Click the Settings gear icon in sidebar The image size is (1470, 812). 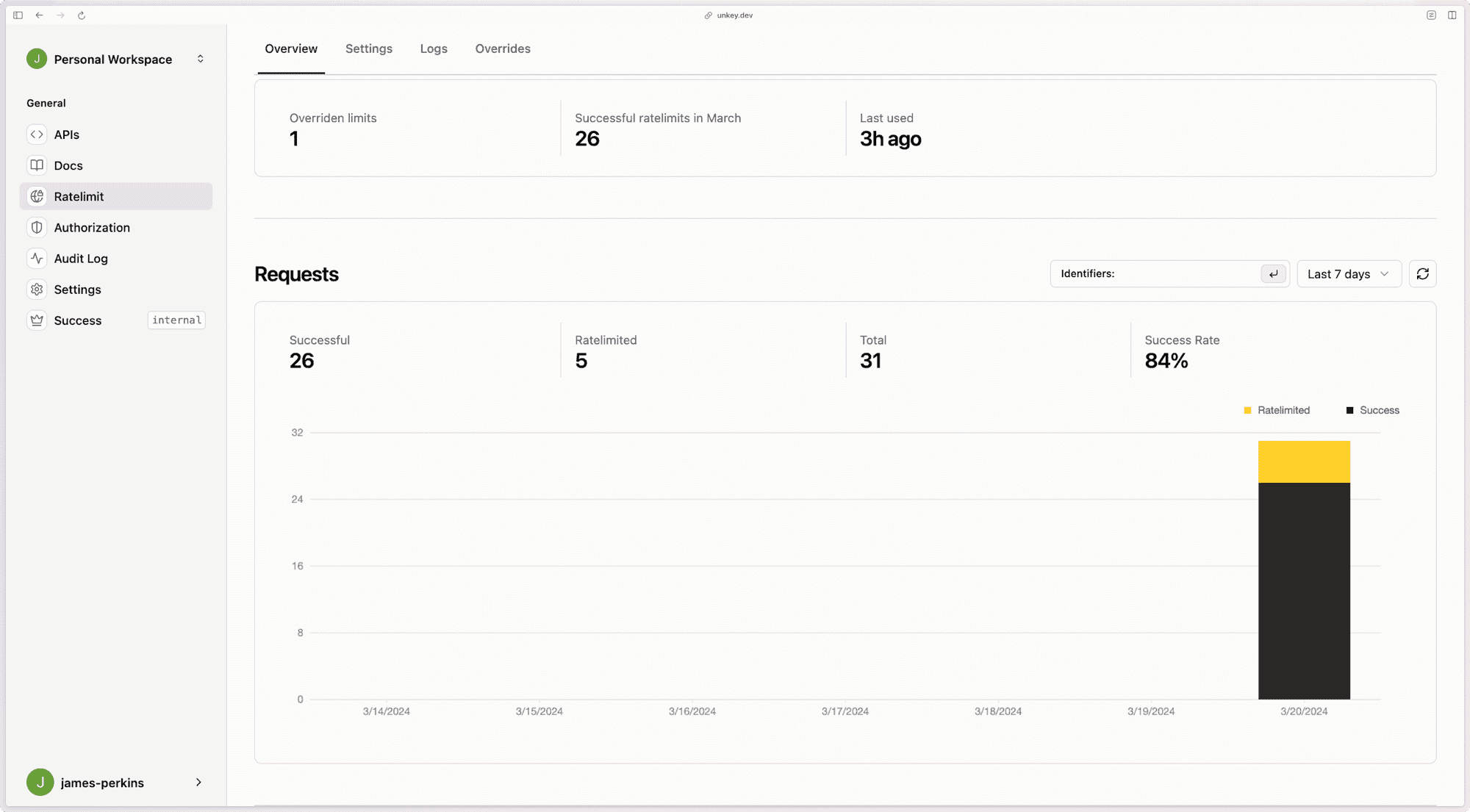click(37, 289)
